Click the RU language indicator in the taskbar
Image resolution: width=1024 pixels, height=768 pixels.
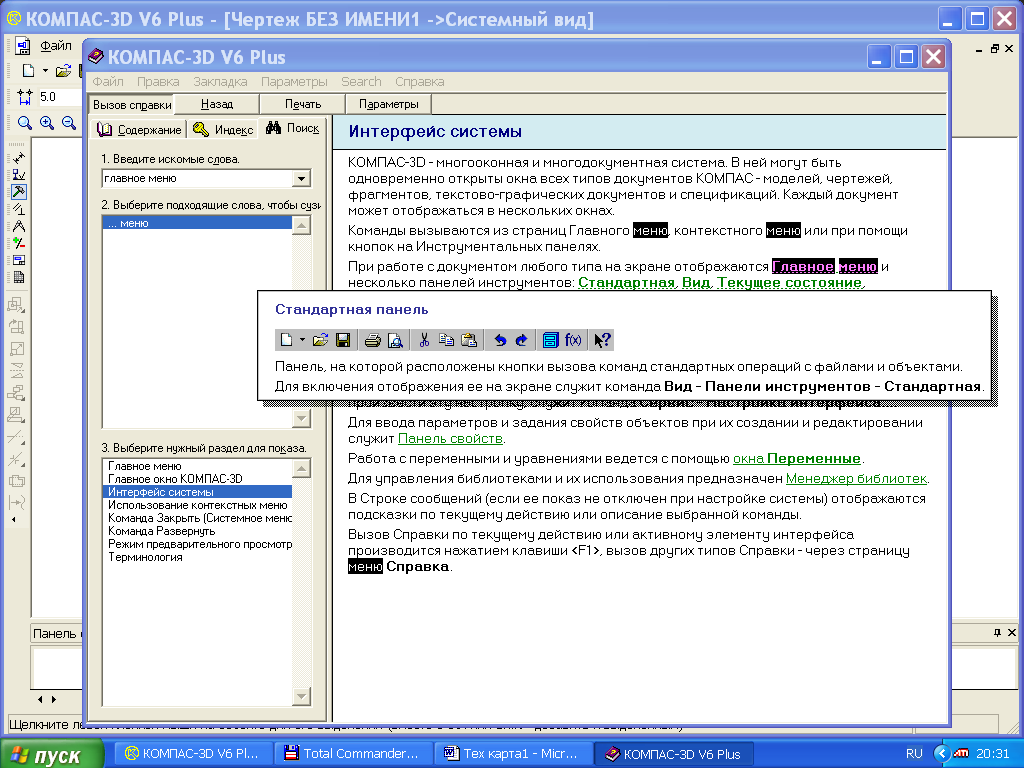tap(914, 754)
